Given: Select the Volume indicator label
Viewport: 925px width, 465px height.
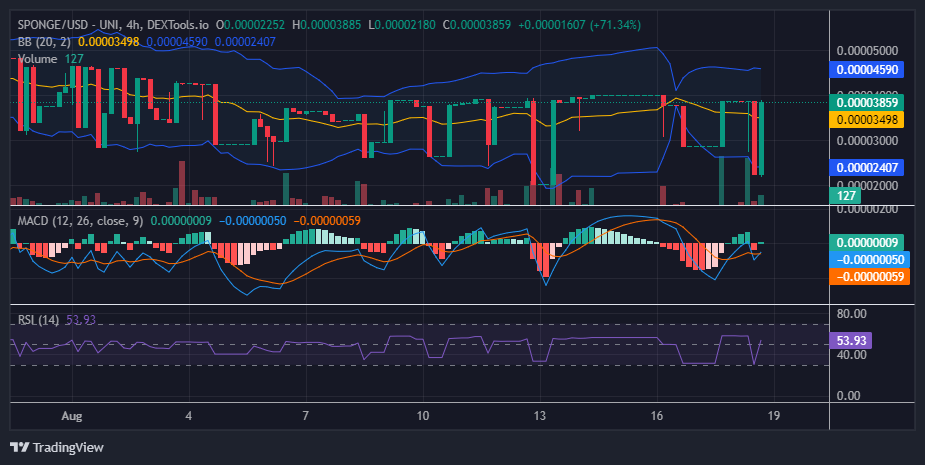Looking at the screenshot, I should point(37,59).
